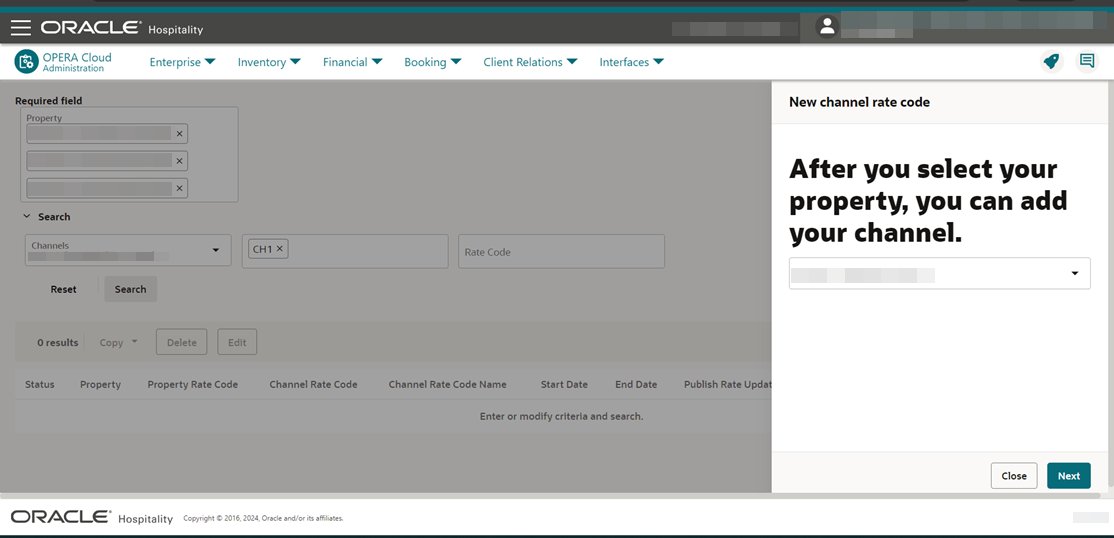1114x538 pixels.
Task: Click the Close button in the panel
Action: click(1014, 475)
